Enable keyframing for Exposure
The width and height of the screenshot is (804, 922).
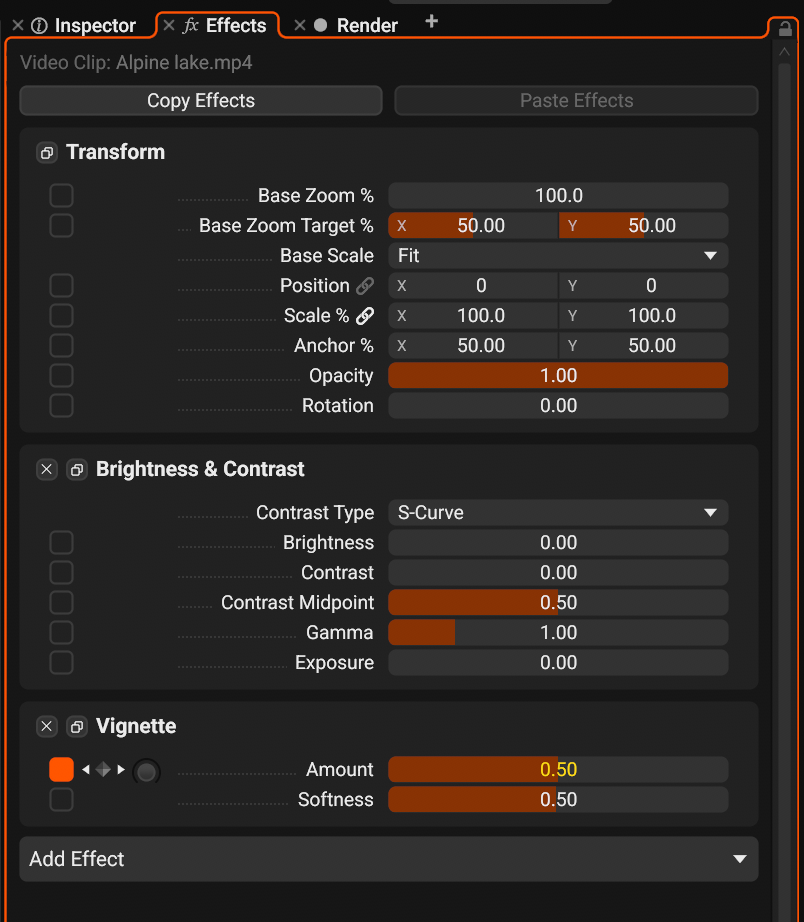point(61,662)
